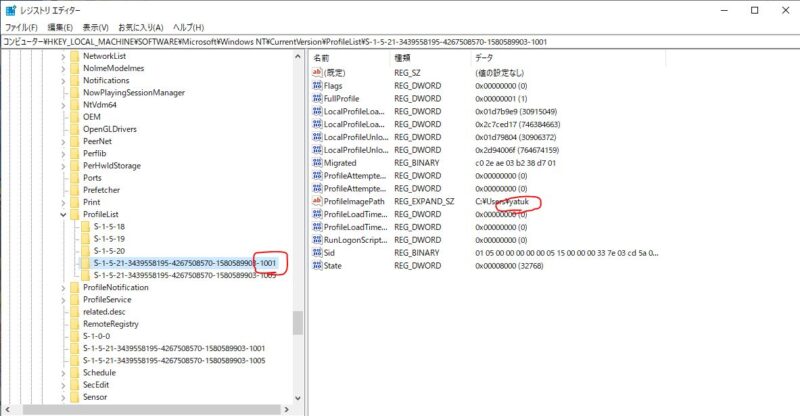Click the FullProfile value name
Screen dimensions: 800x416
341,98
